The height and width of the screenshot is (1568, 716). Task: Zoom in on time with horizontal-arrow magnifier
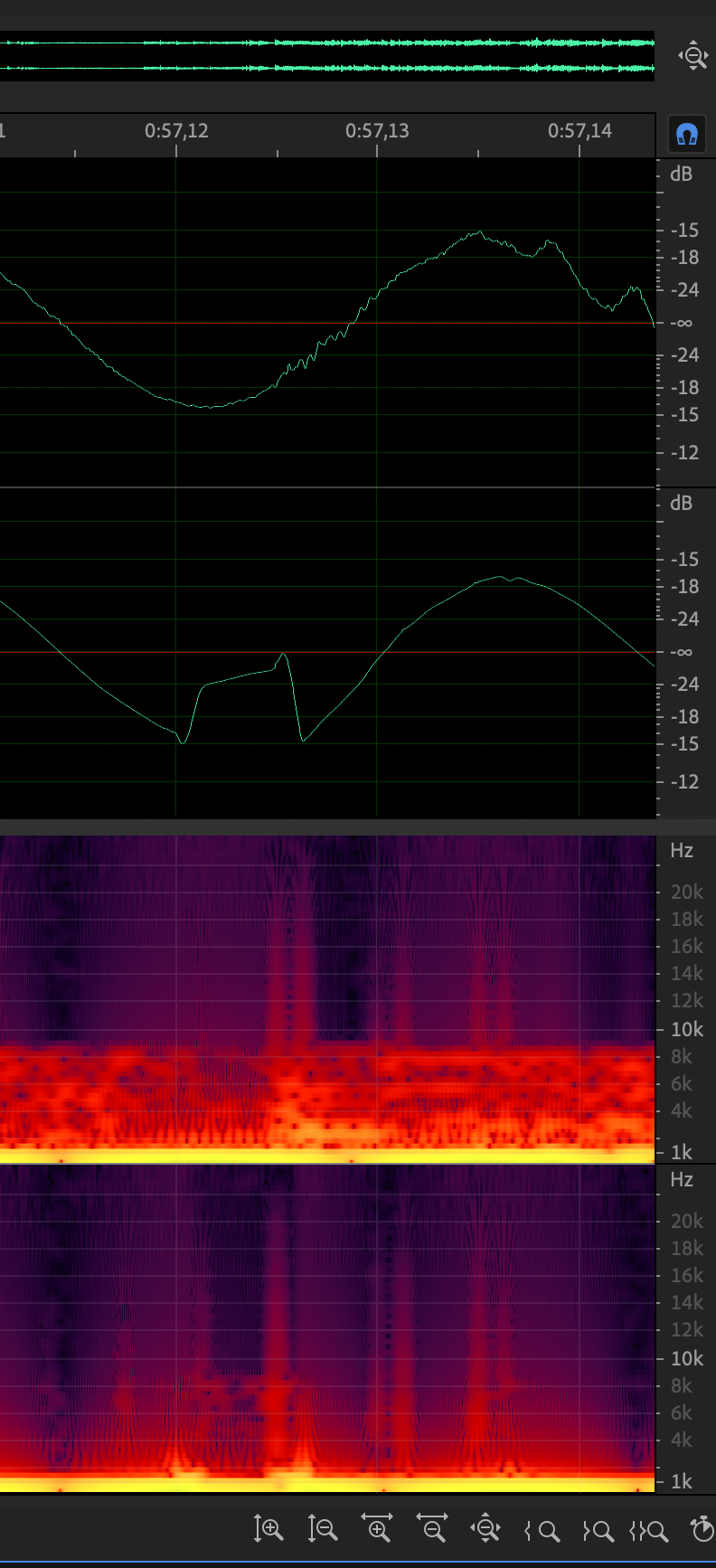click(377, 1529)
